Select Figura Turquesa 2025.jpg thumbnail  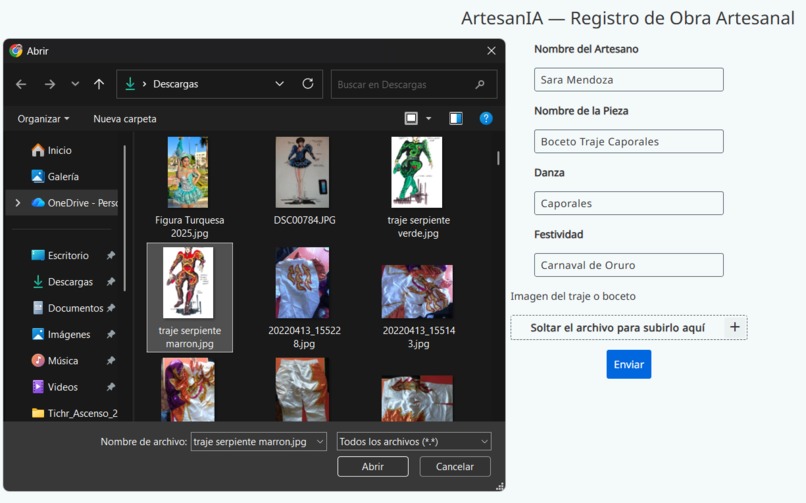tap(188, 172)
